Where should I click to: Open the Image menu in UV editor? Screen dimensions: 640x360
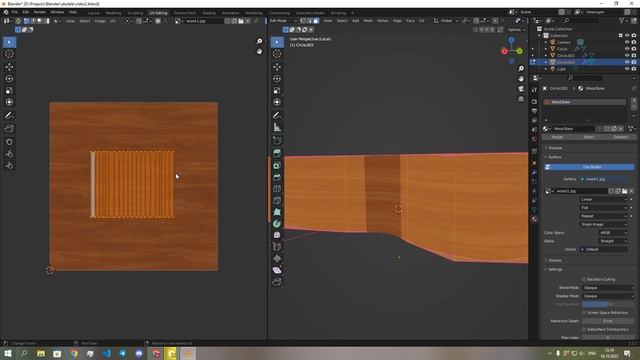[x=100, y=21]
